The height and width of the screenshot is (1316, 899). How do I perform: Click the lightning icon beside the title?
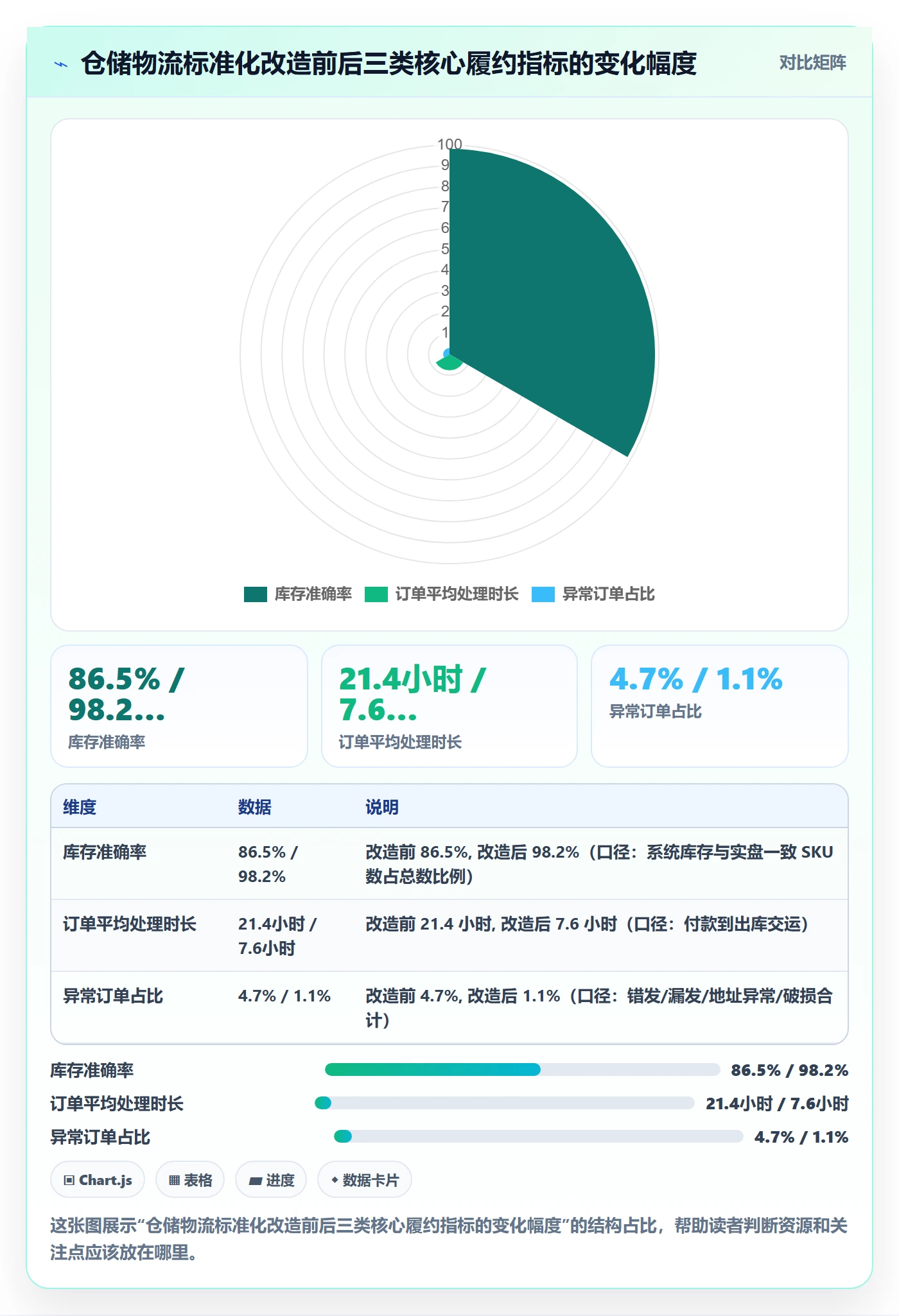click(x=61, y=64)
